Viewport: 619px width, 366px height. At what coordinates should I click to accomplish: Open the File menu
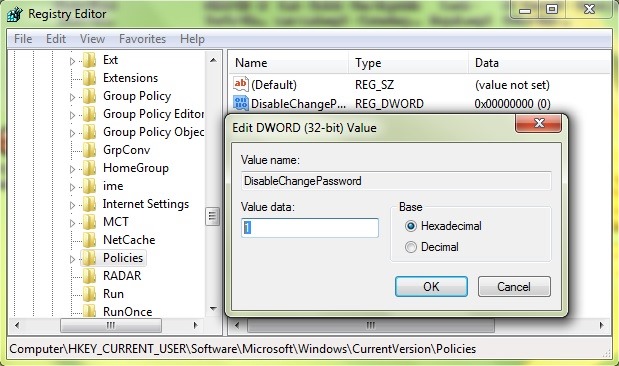(23, 39)
